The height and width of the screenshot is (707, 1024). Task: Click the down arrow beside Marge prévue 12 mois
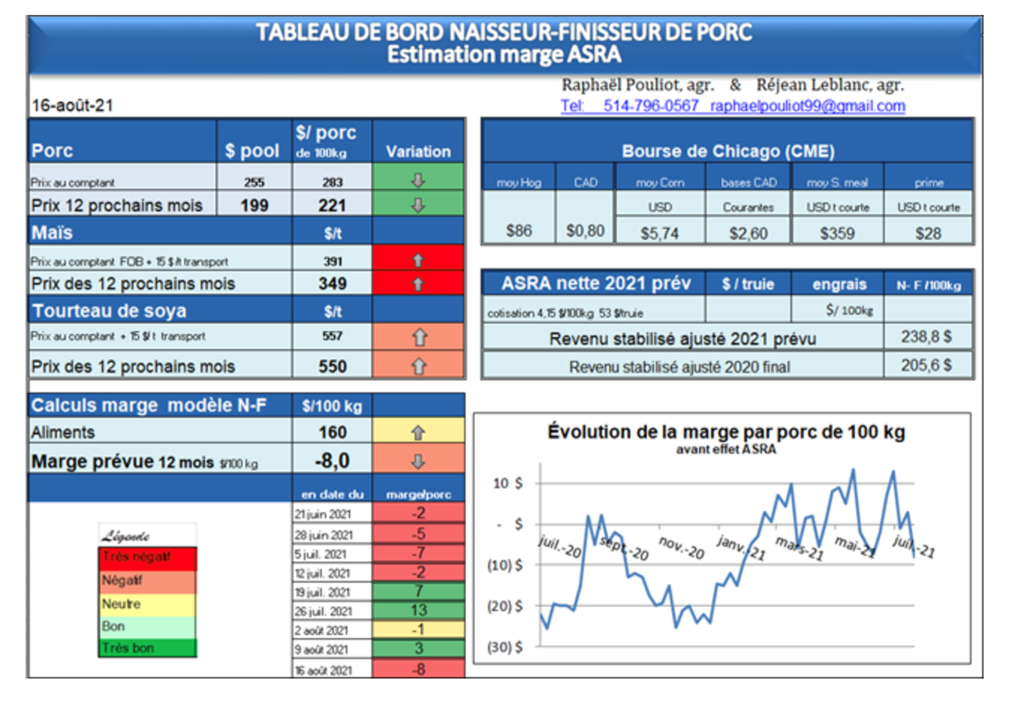pos(418,462)
